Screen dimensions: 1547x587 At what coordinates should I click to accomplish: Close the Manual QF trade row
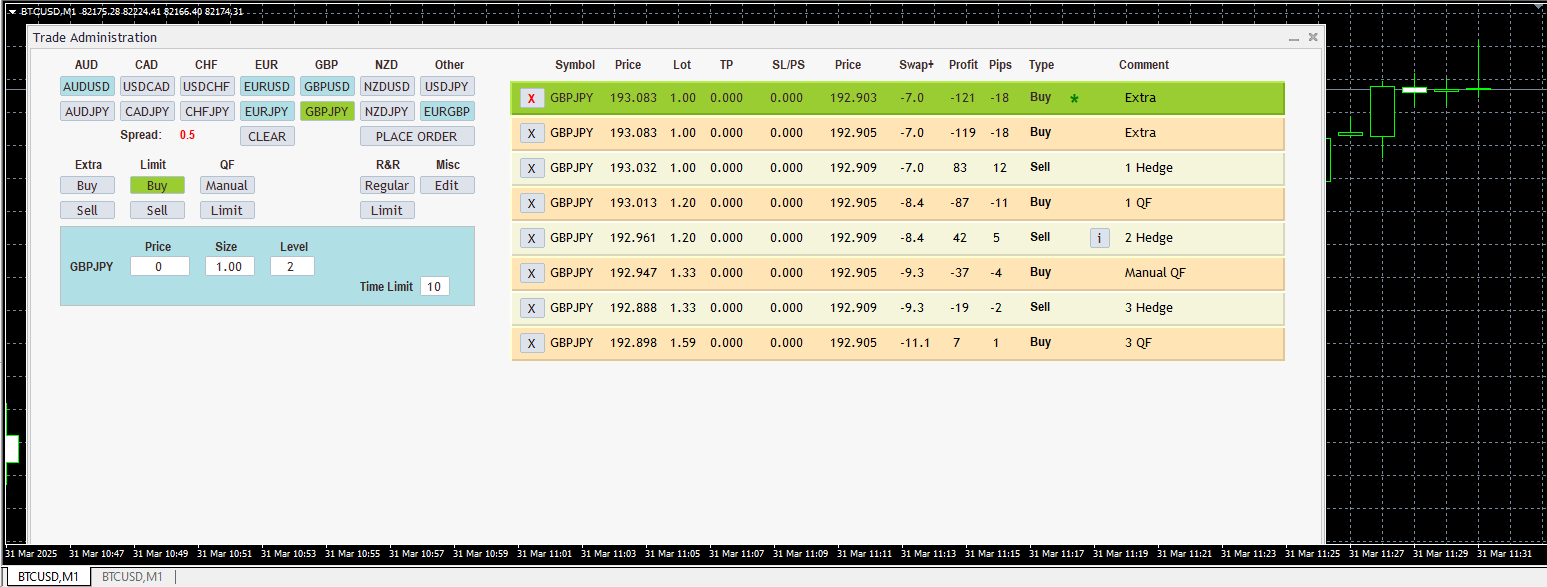(x=531, y=273)
